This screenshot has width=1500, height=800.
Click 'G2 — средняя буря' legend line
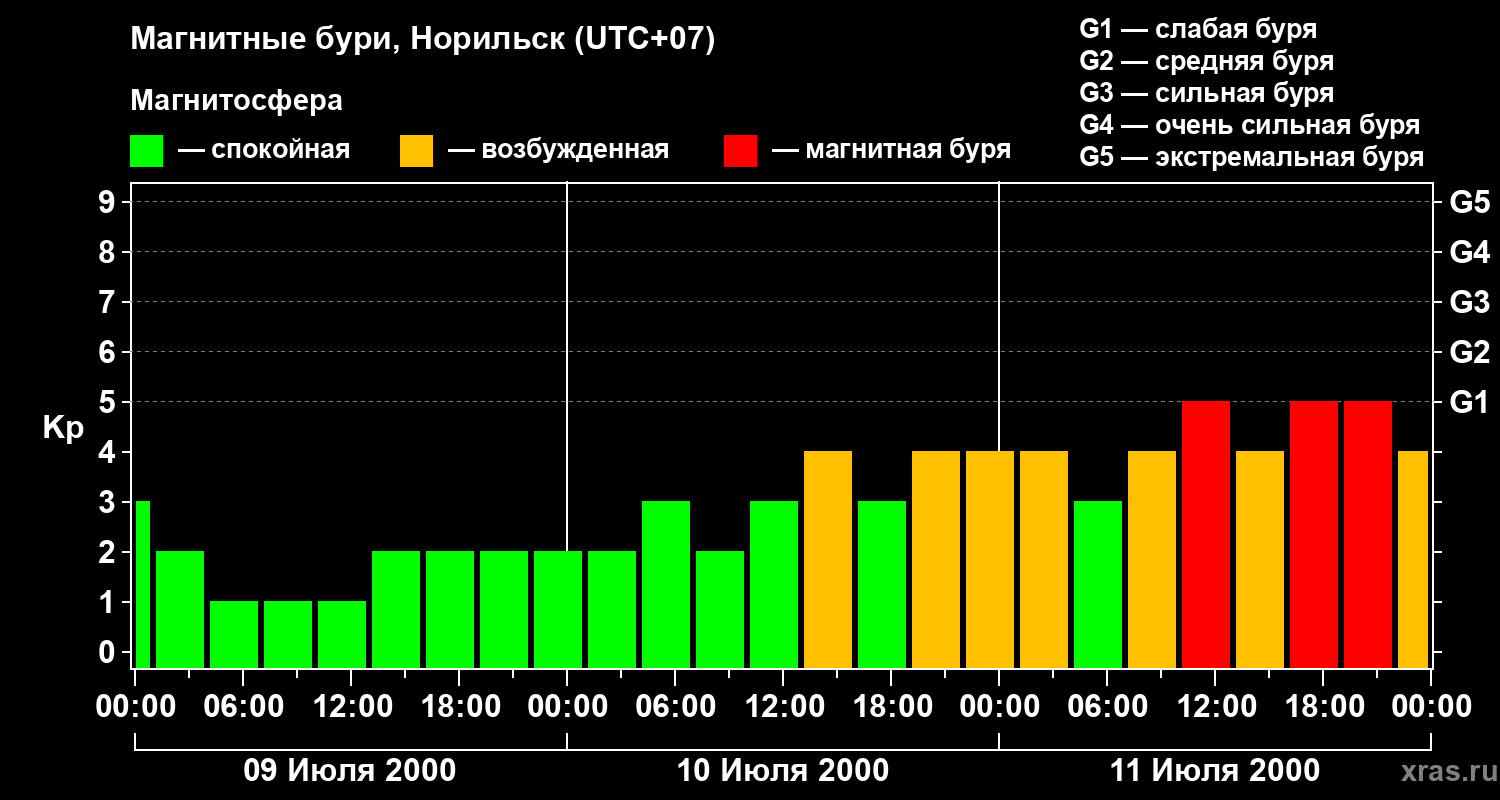(1207, 61)
